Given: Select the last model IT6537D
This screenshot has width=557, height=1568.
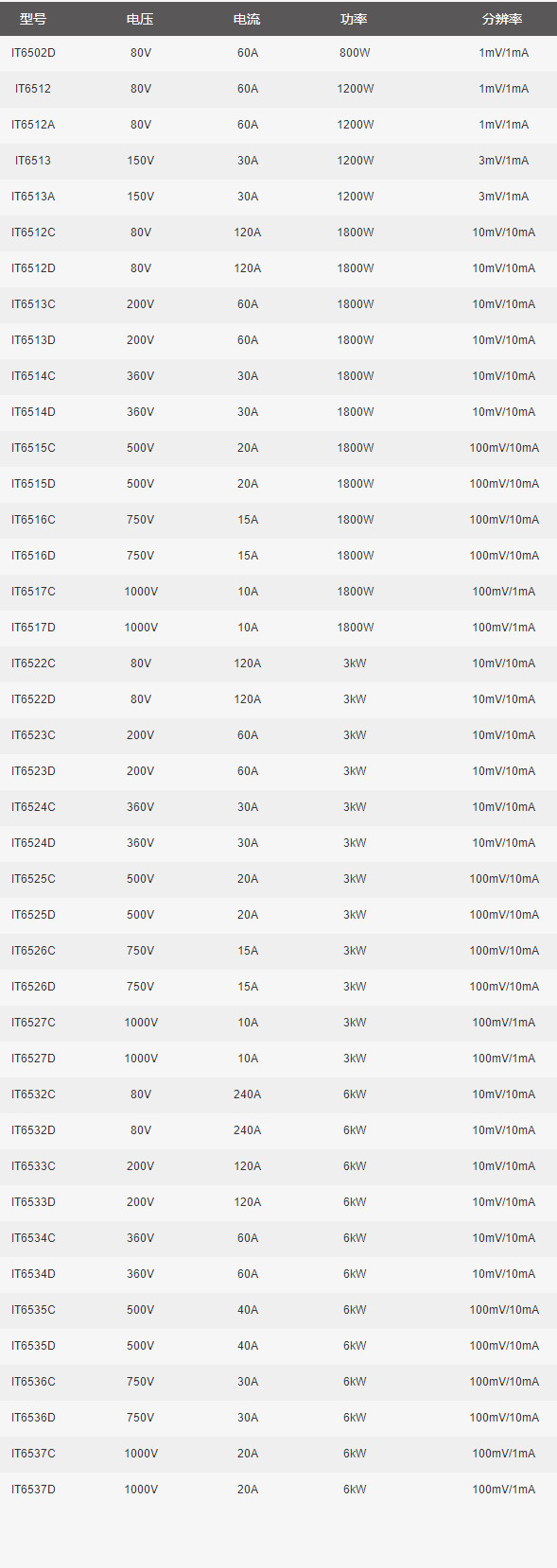Looking at the screenshot, I should [33, 1490].
